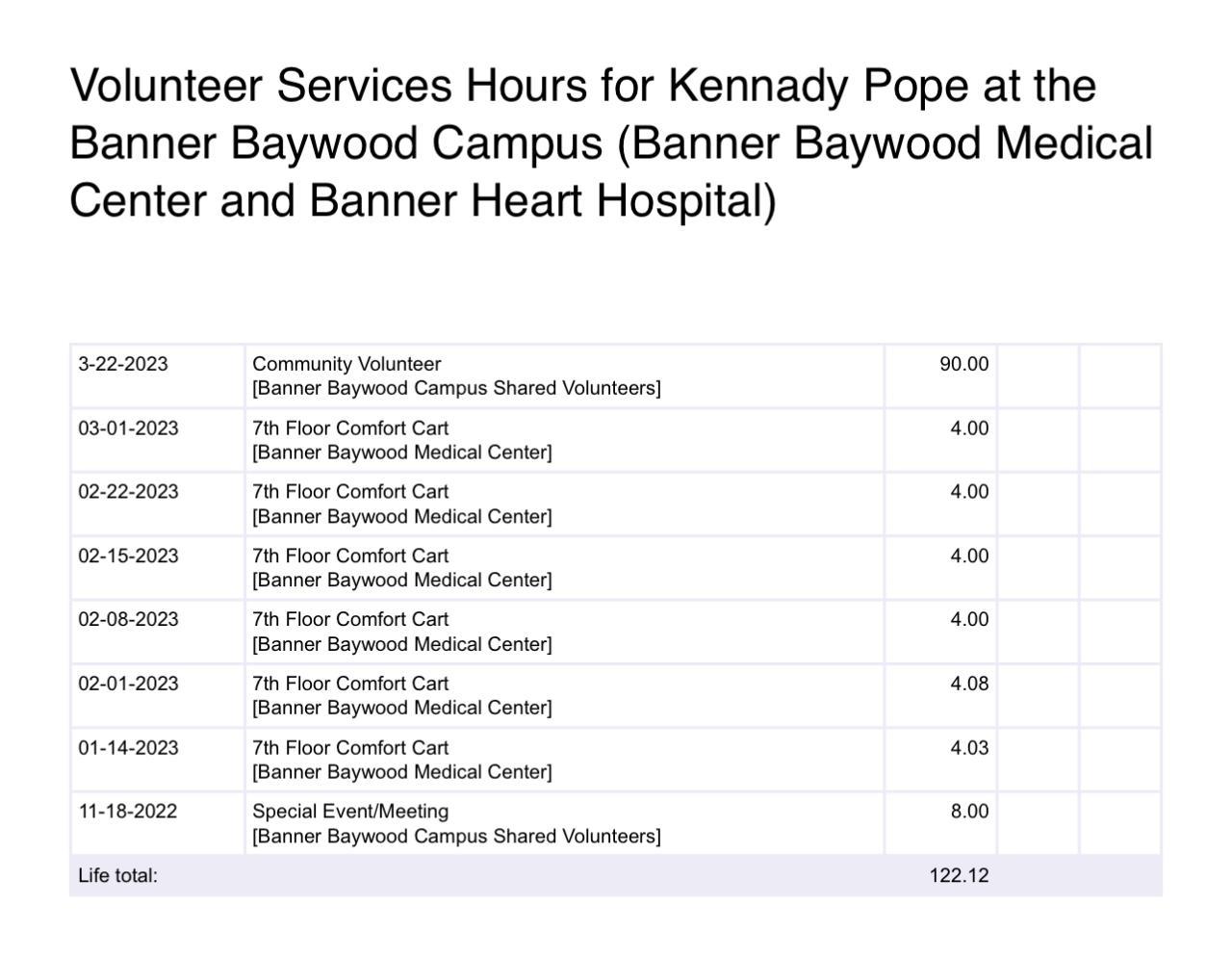
Task: Select the Life total label
Action: tap(117, 876)
